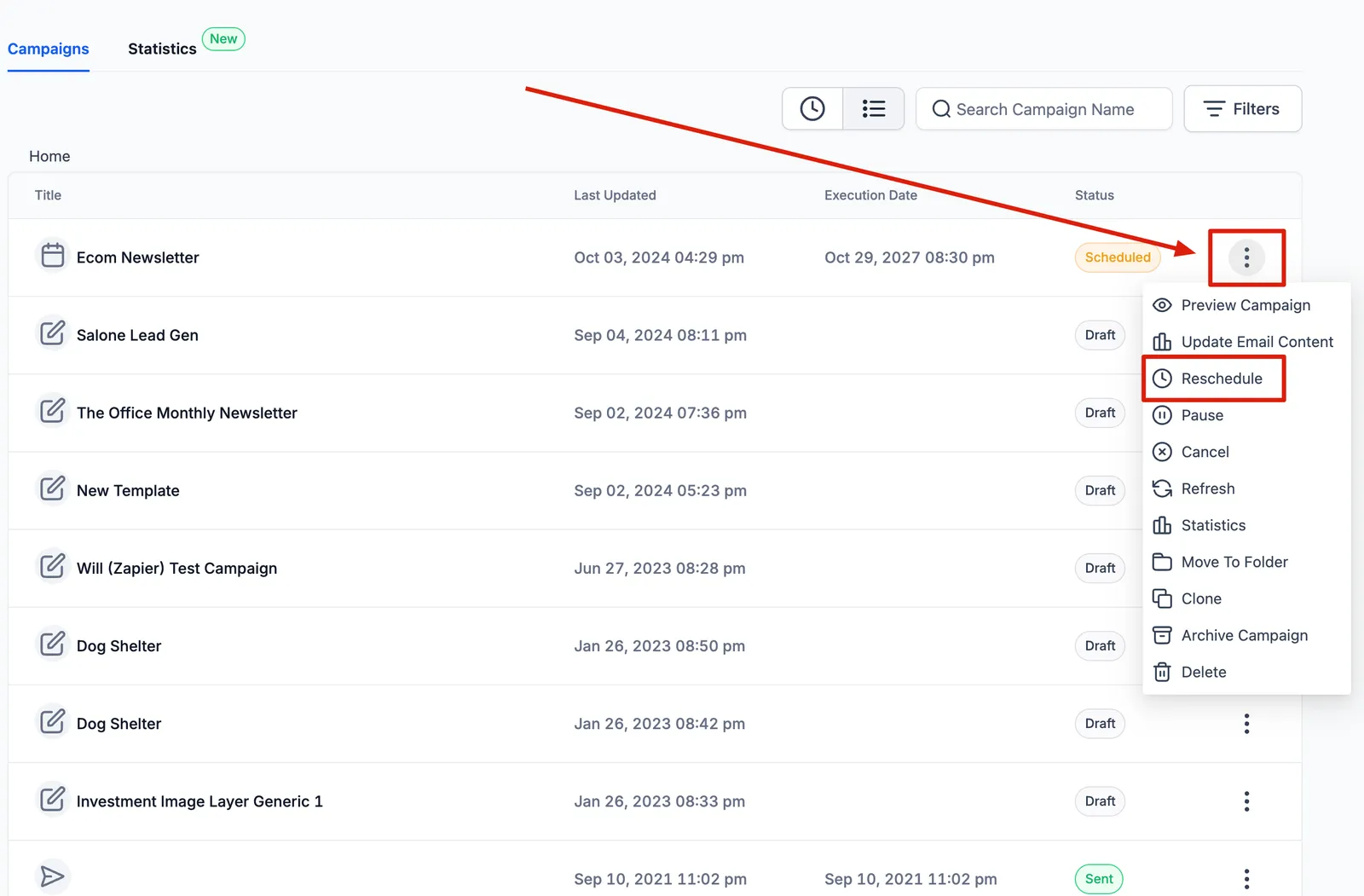Click the edit icon for New Template

tap(53, 488)
